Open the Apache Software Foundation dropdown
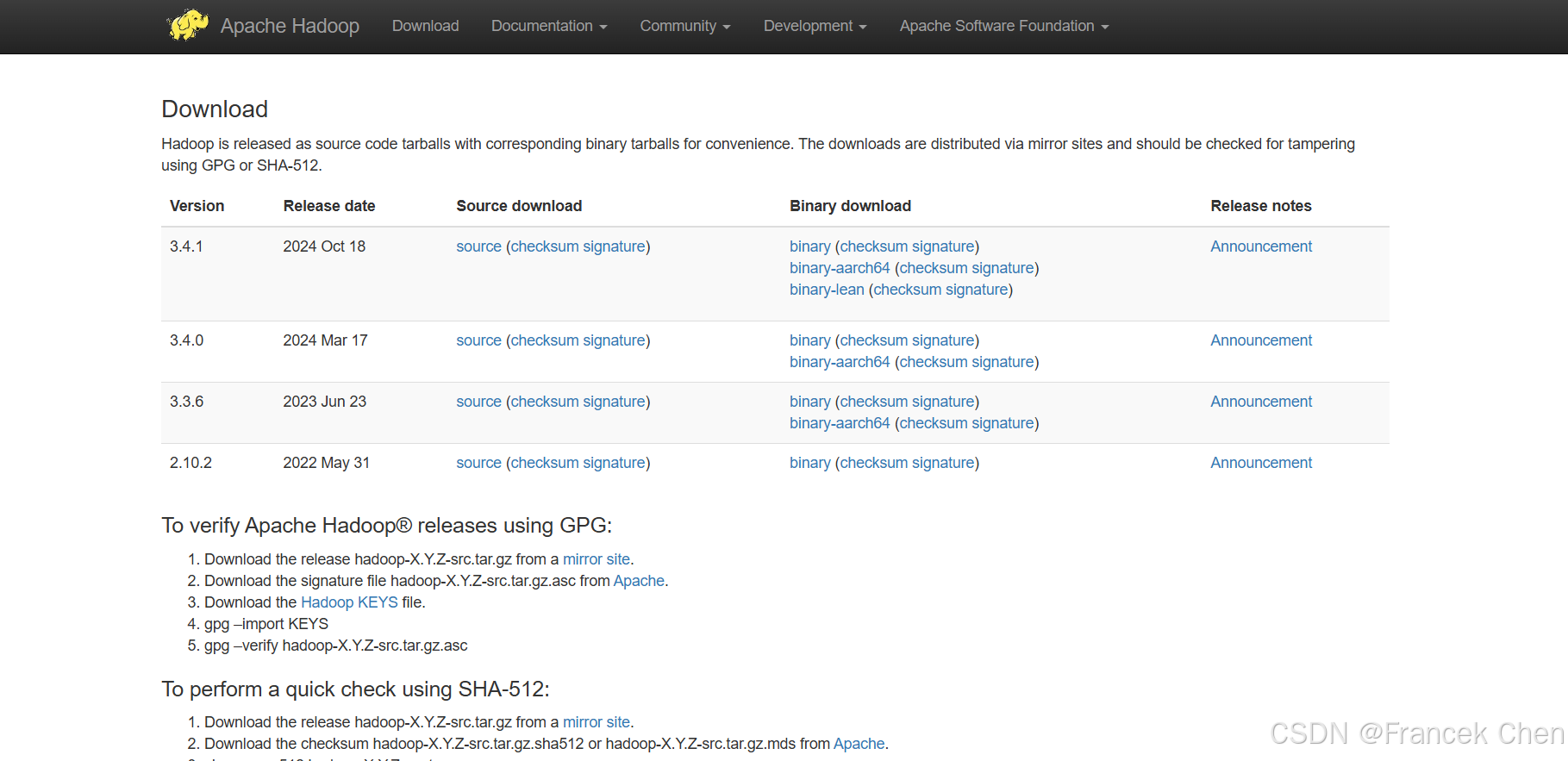Screen dimensions: 1568x761 pyautogui.click(x=1003, y=26)
